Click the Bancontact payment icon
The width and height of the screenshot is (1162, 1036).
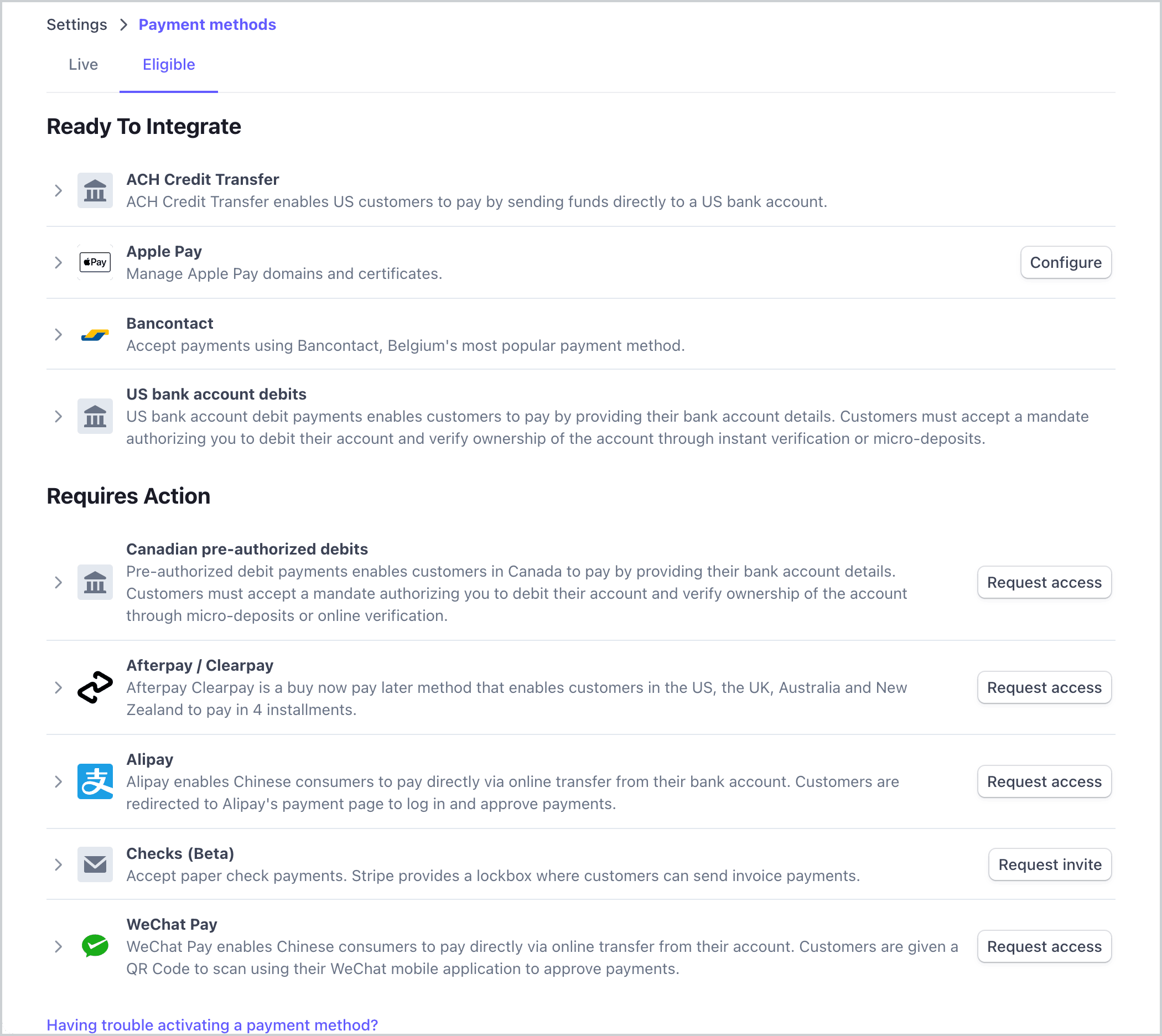pos(94,334)
